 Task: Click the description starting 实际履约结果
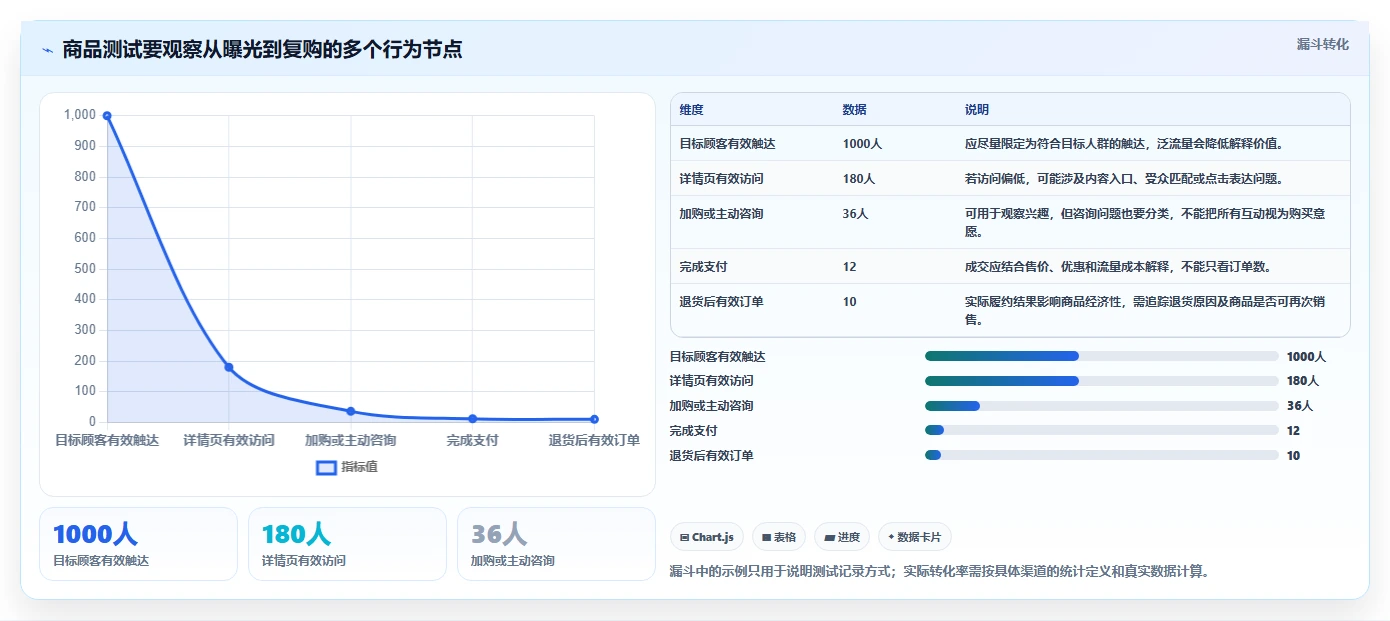coord(1145,311)
